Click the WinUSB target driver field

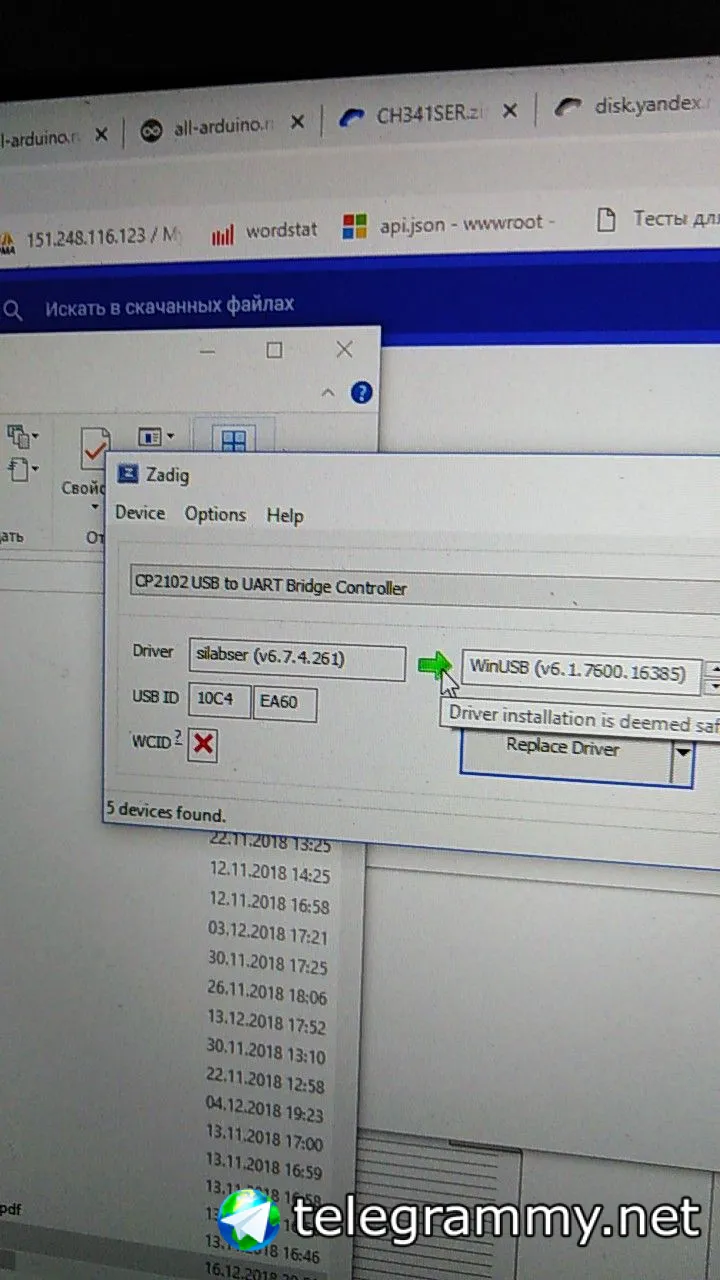[x=581, y=670]
